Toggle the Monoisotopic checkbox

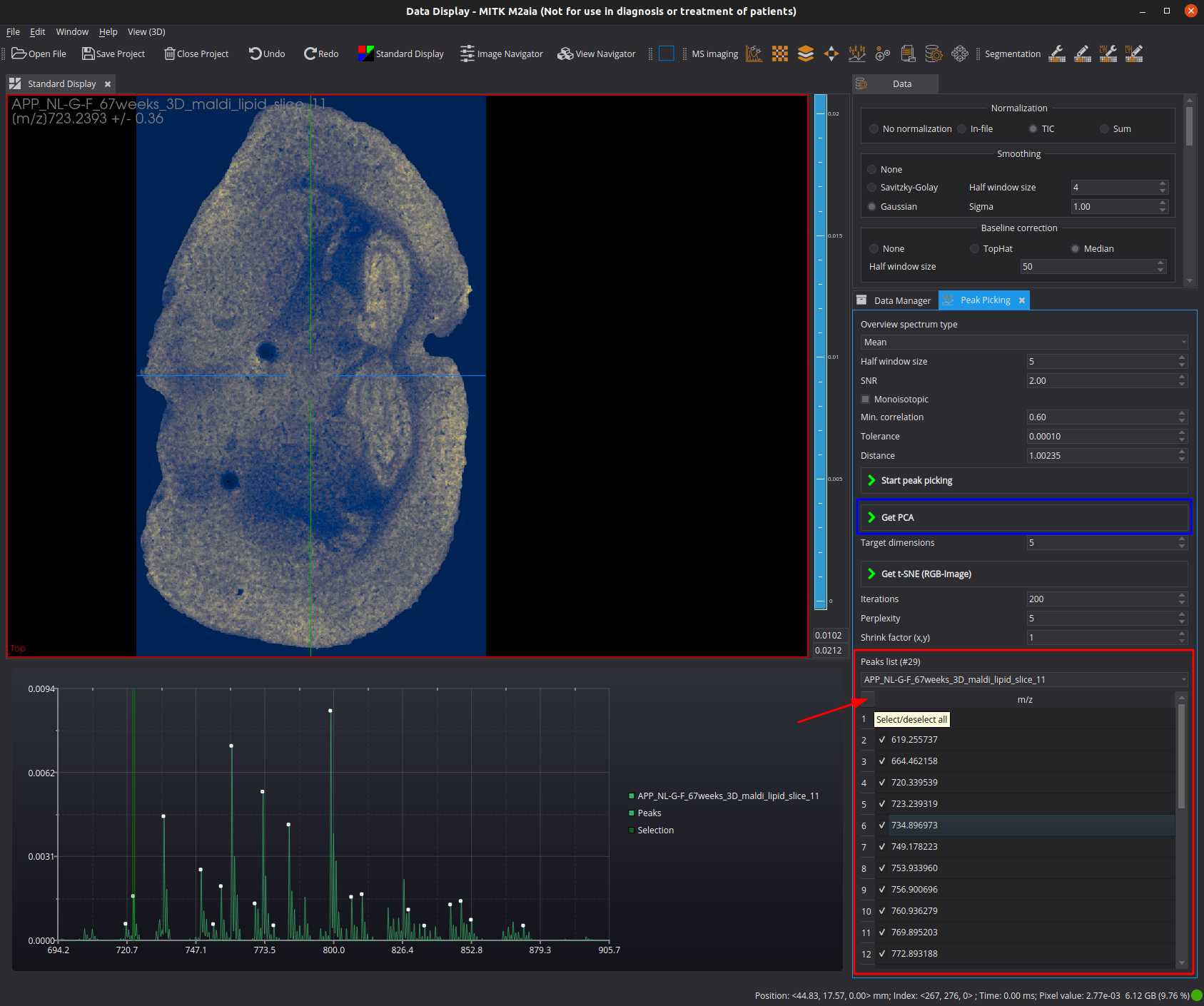[x=866, y=399]
